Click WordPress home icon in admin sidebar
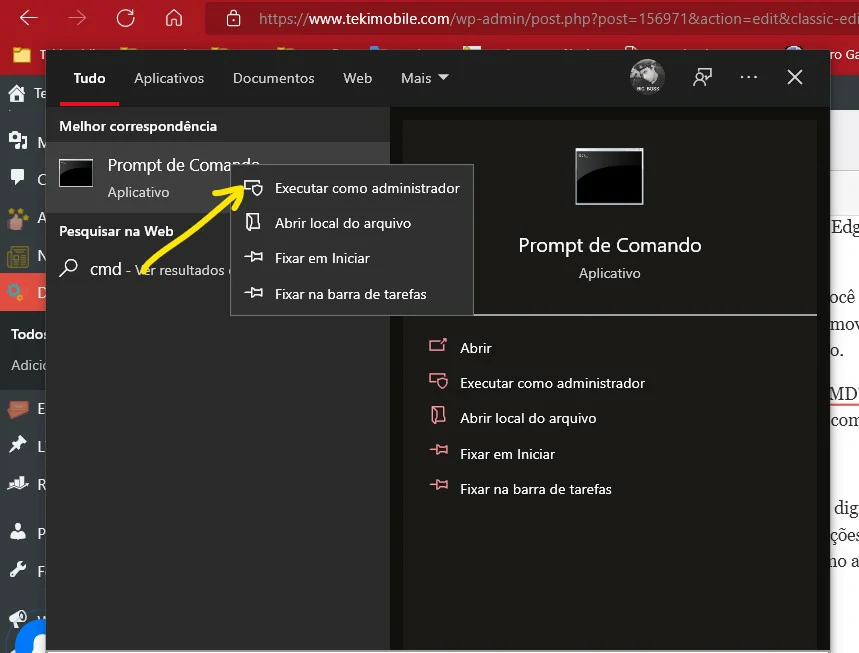Image resolution: width=859 pixels, height=653 pixels. (17, 94)
